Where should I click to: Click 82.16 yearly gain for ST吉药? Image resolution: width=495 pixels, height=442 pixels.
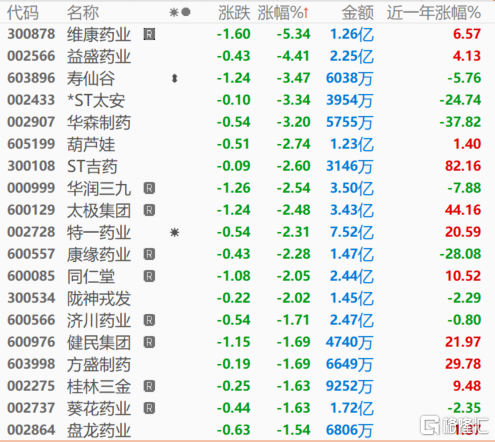pos(463,166)
